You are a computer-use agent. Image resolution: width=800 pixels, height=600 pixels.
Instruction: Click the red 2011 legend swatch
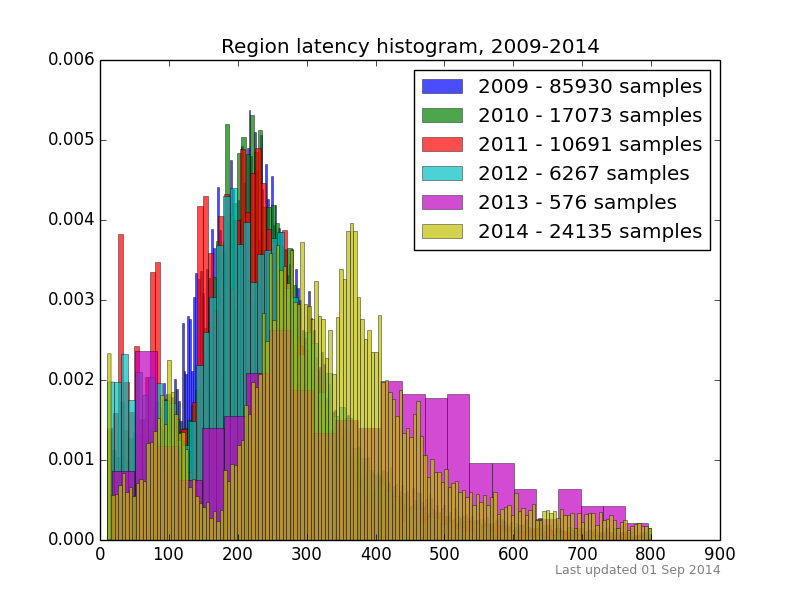point(442,144)
